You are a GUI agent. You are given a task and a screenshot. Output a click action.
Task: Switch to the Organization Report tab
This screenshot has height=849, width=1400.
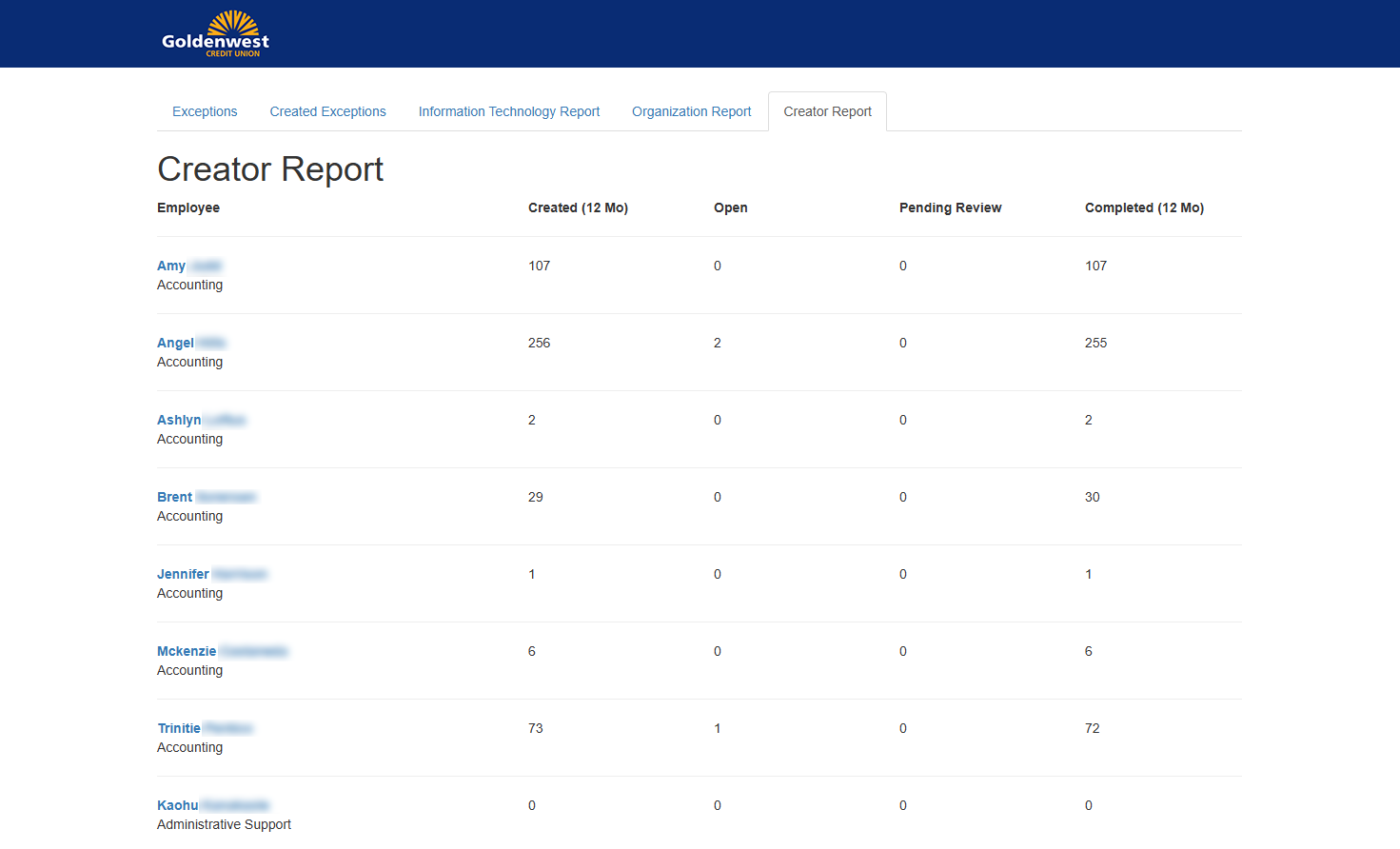(691, 111)
